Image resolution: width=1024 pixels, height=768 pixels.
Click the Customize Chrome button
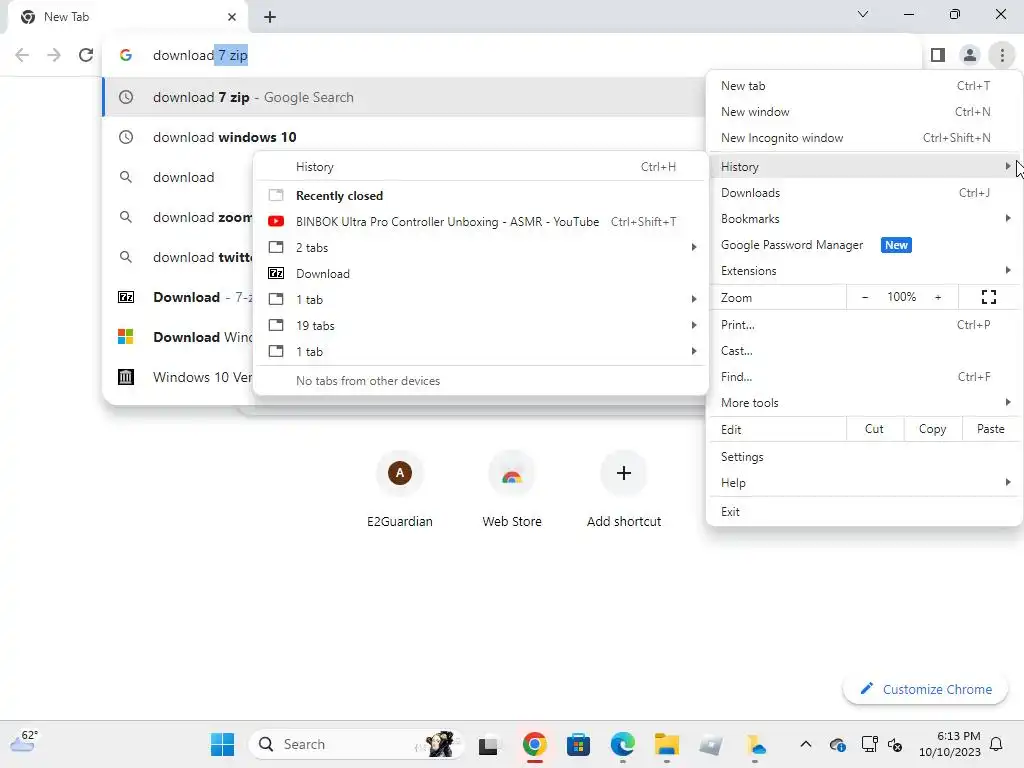pyautogui.click(x=925, y=689)
